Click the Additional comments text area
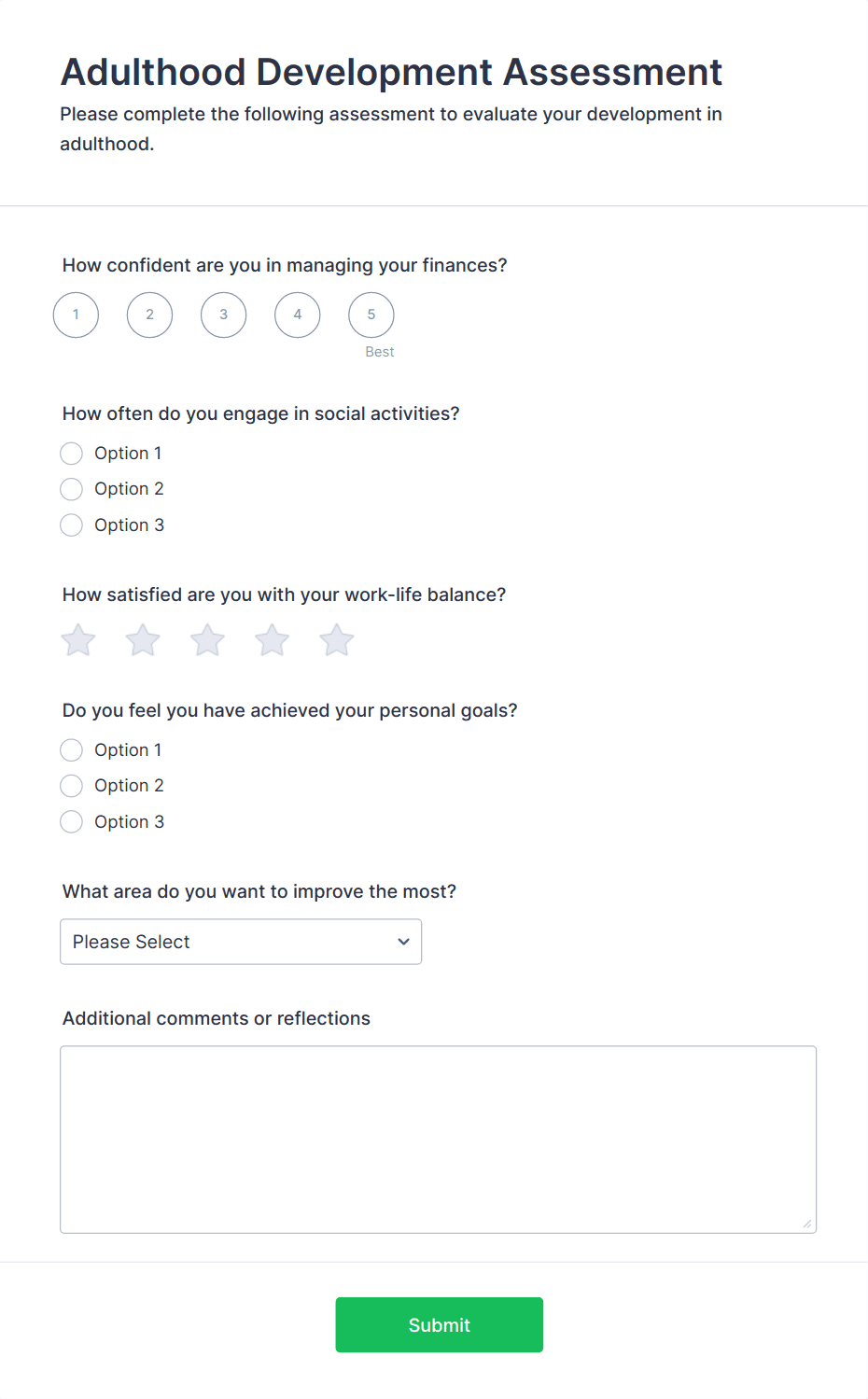Screen dimensions: 868x1399 (438, 1139)
